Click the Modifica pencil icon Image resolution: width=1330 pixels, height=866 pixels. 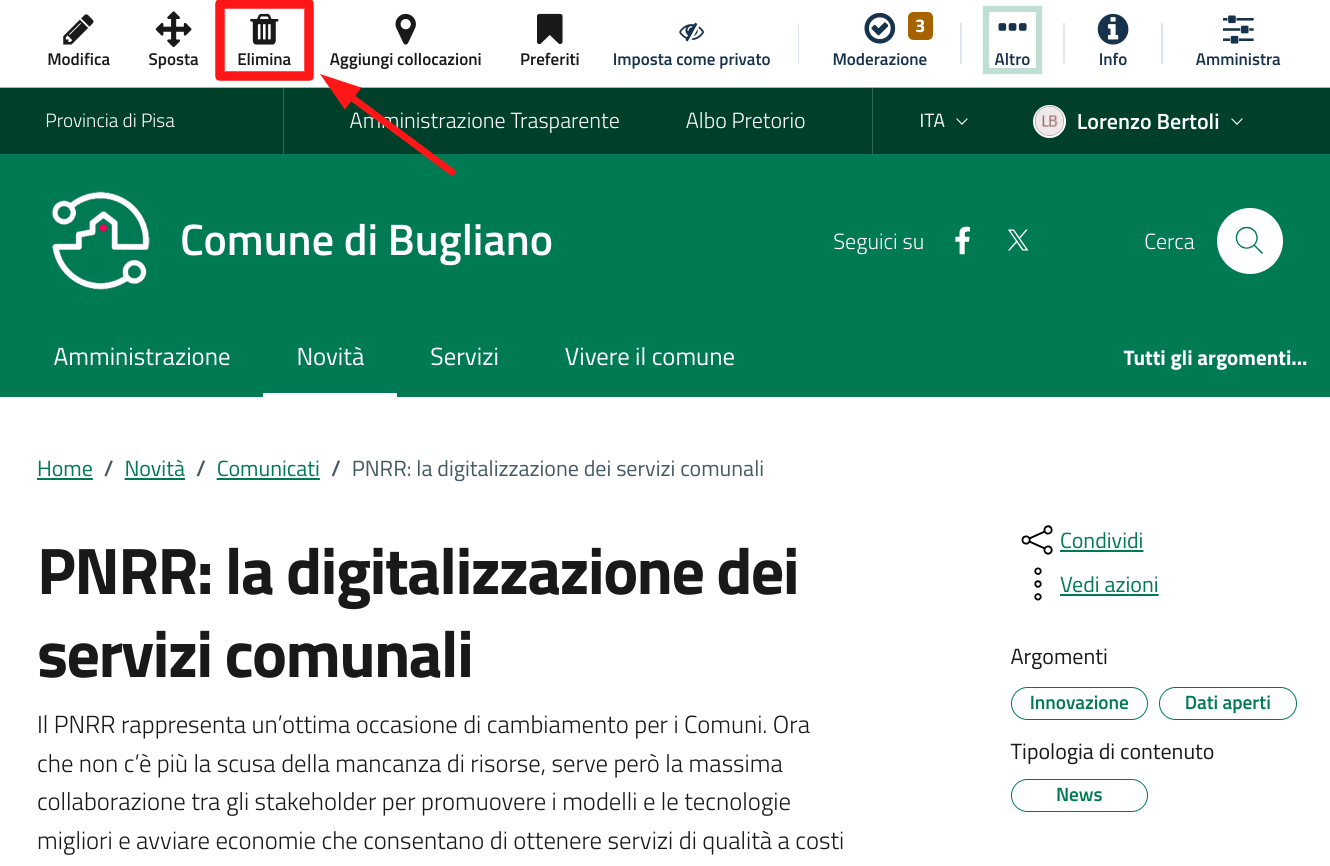pyautogui.click(x=78, y=31)
